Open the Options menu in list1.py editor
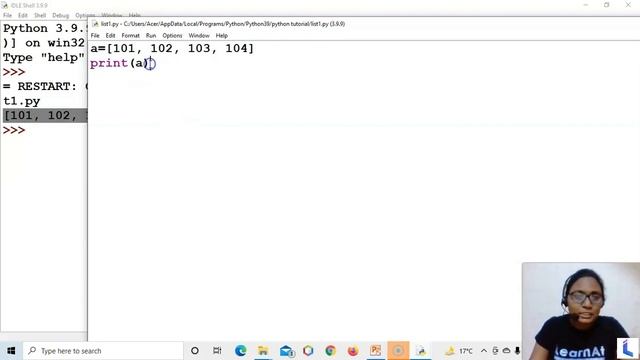Image resolution: width=640 pixels, height=360 pixels. 172,36
